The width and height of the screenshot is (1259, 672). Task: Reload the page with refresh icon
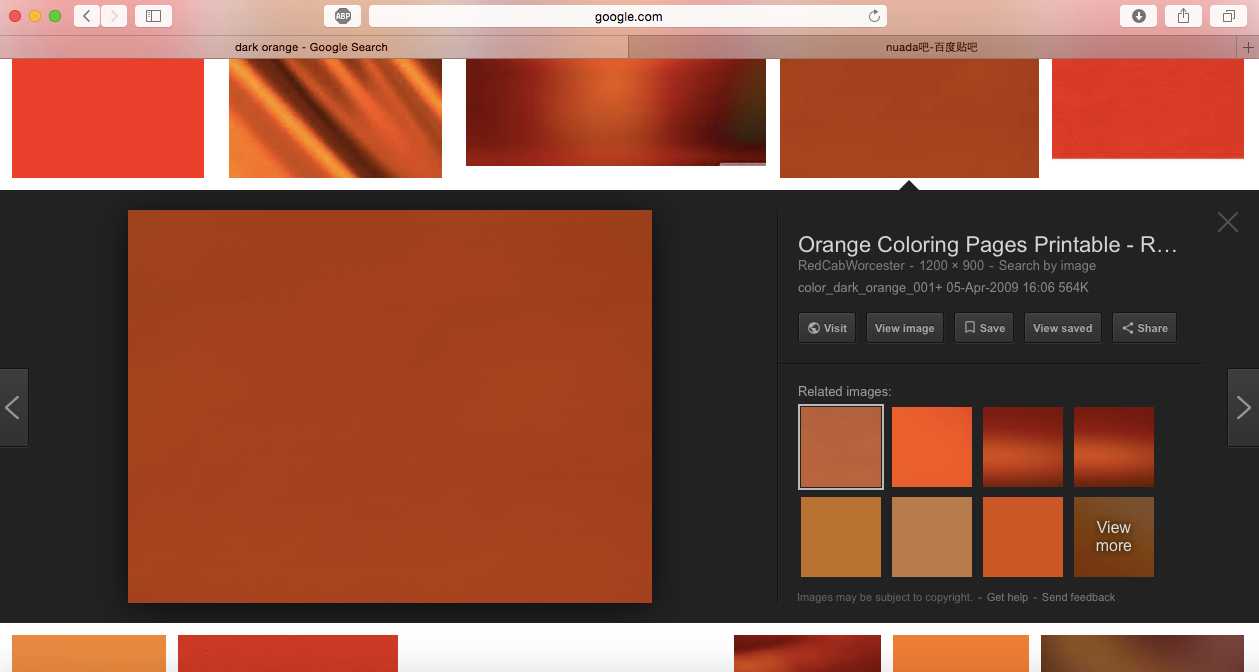coord(874,16)
